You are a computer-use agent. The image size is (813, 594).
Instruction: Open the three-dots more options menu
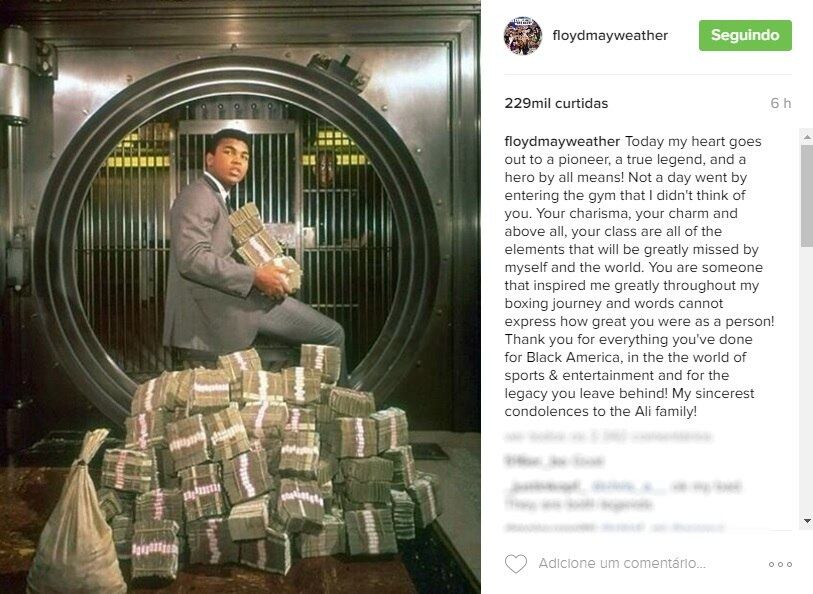tap(780, 564)
